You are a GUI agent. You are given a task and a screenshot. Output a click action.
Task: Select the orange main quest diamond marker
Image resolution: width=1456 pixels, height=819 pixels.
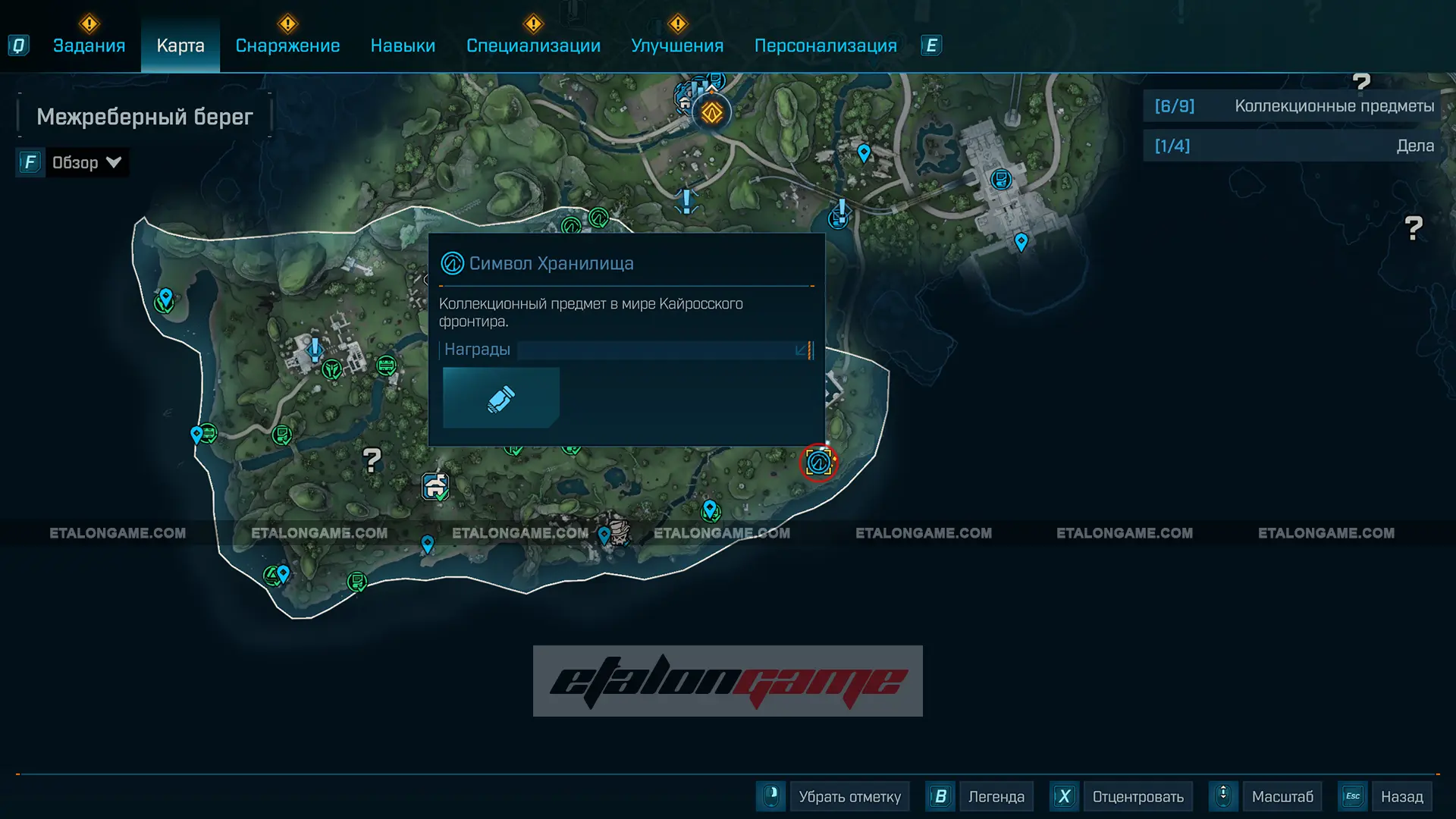coord(711,114)
